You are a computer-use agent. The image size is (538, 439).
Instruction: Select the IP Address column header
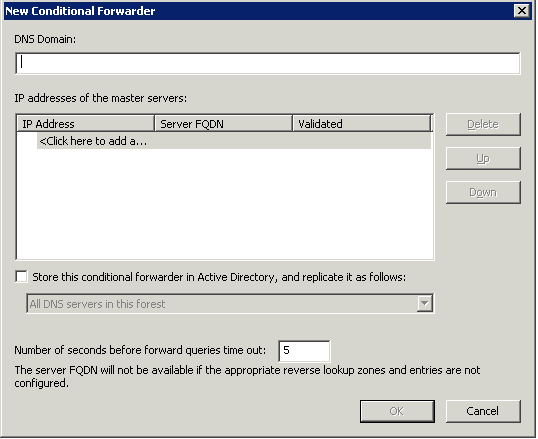click(x=85, y=124)
